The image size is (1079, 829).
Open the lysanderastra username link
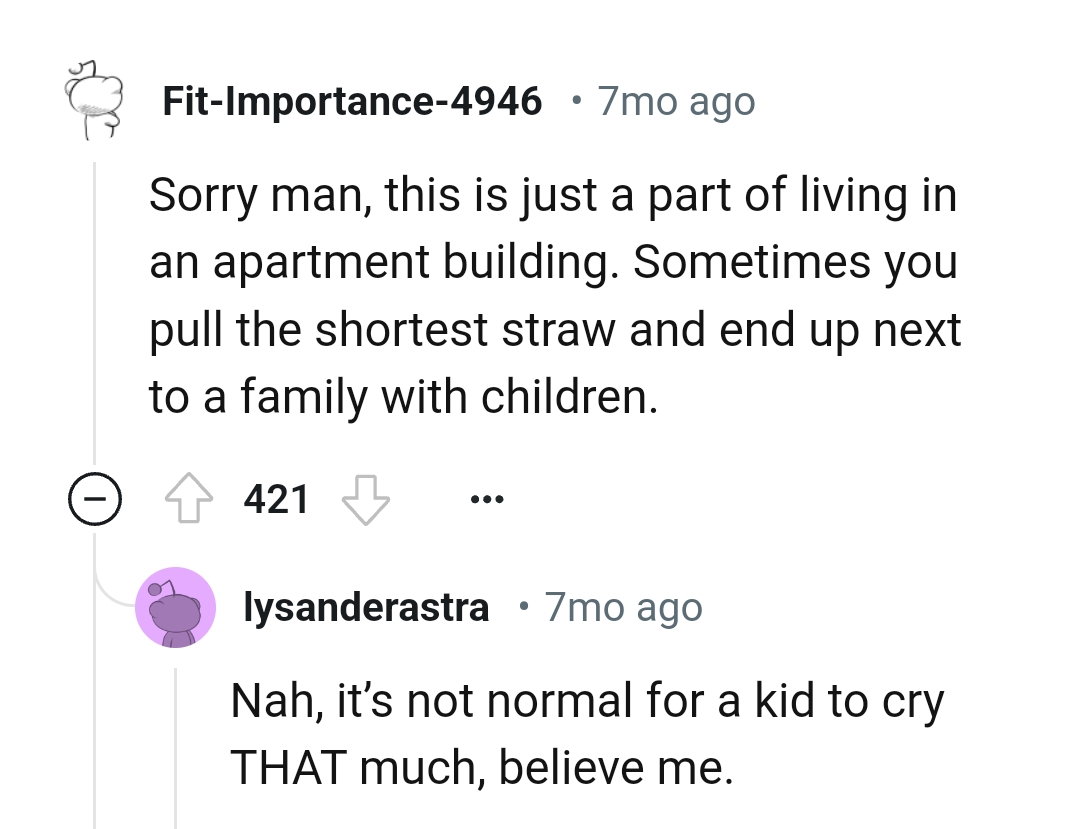click(x=367, y=607)
